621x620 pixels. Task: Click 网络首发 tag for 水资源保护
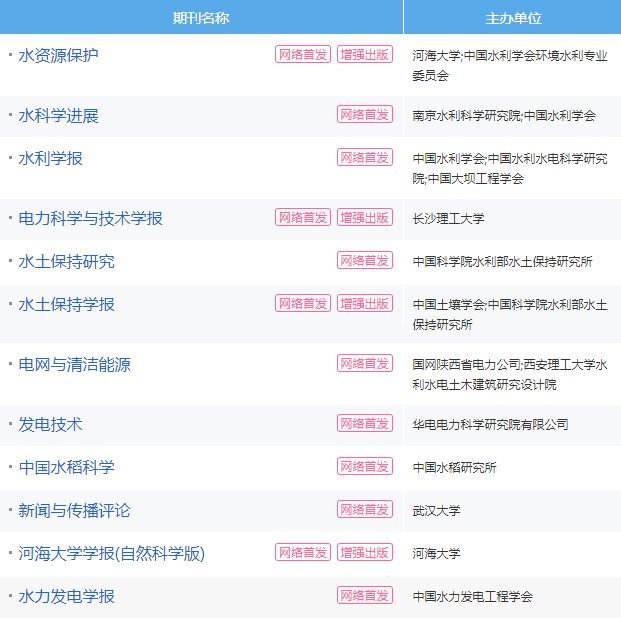point(303,54)
